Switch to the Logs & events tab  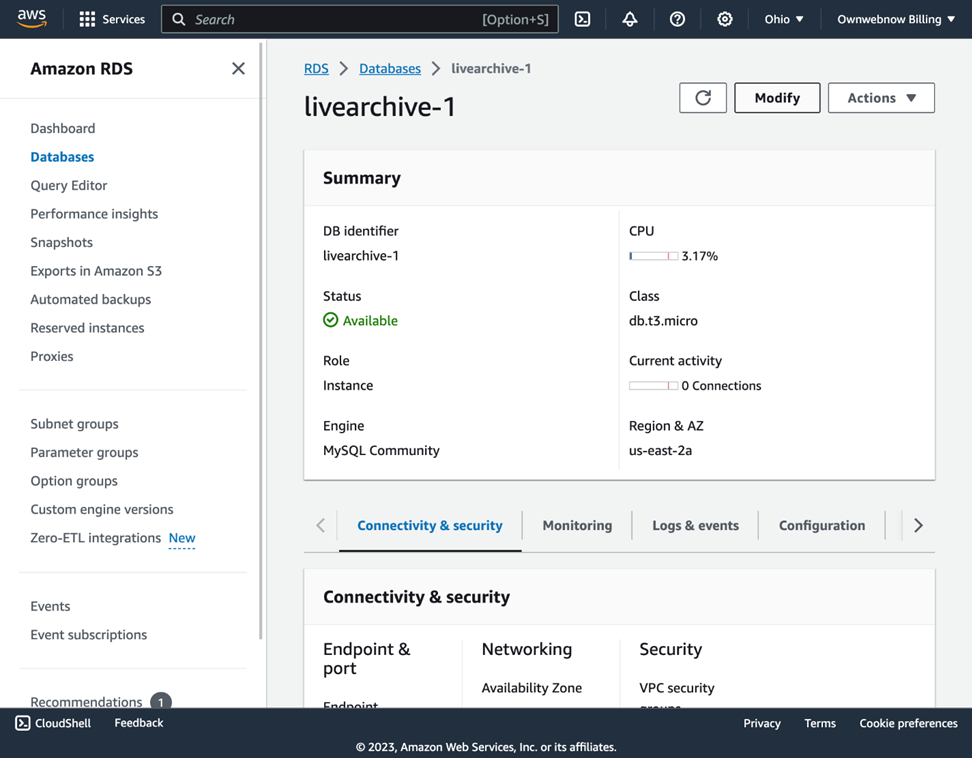point(695,526)
